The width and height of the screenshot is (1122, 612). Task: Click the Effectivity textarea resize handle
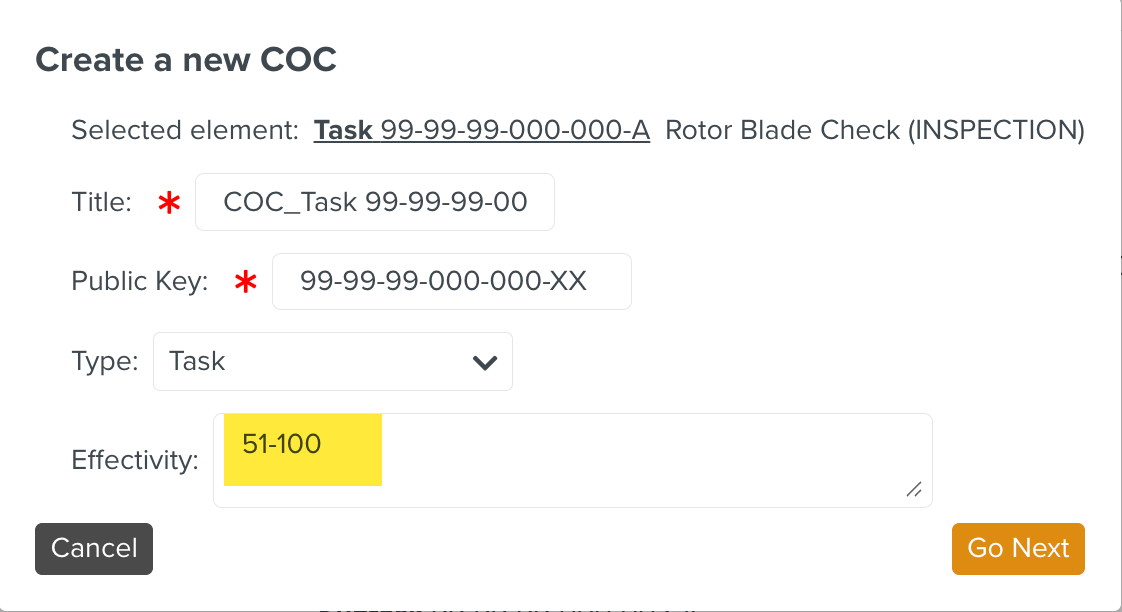pyautogui.click(x=913, y=489)
